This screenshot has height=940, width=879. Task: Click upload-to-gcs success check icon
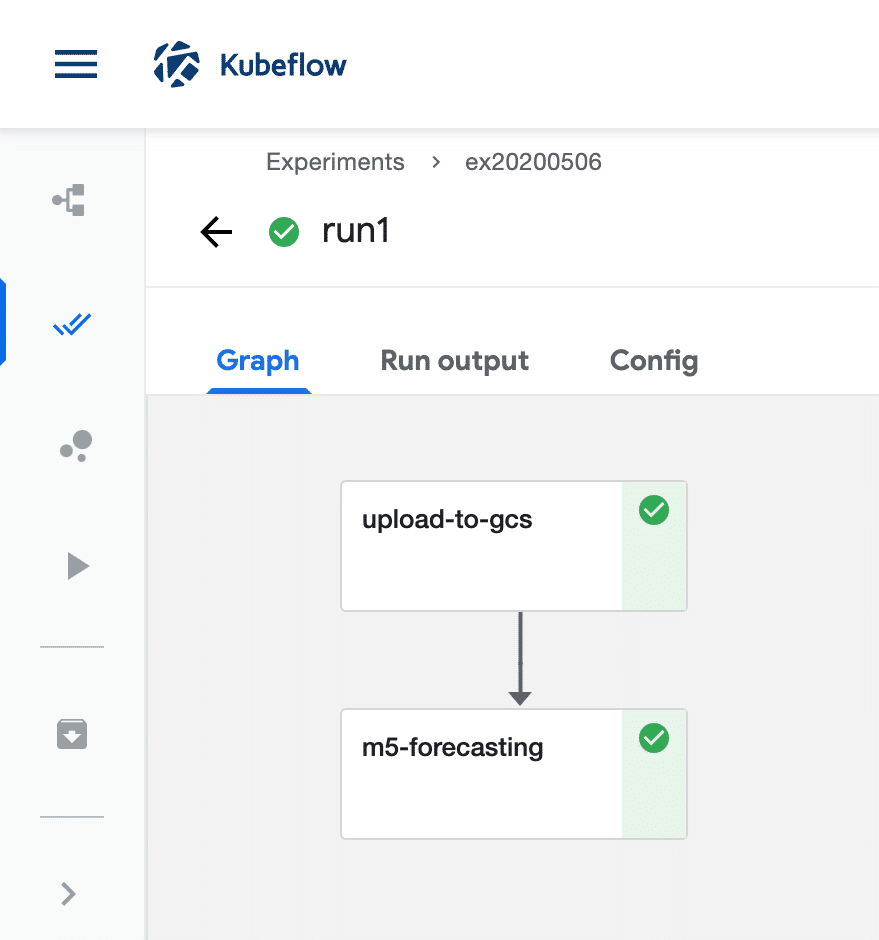pos(654,511)
